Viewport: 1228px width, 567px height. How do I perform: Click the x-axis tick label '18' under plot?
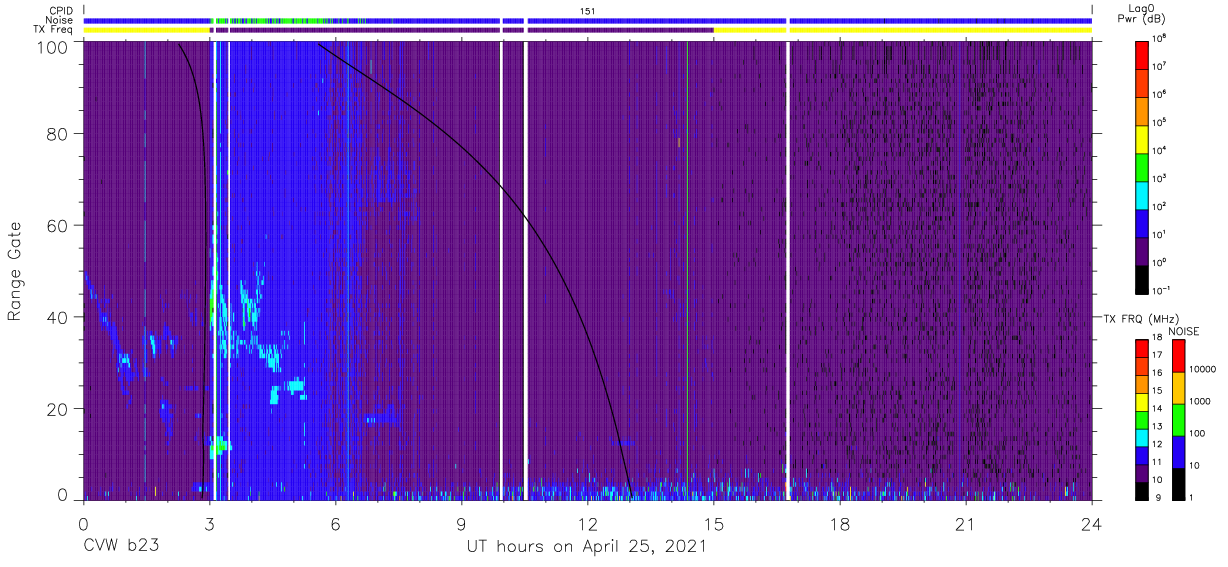pyautogui.click(x=840, y=522)
